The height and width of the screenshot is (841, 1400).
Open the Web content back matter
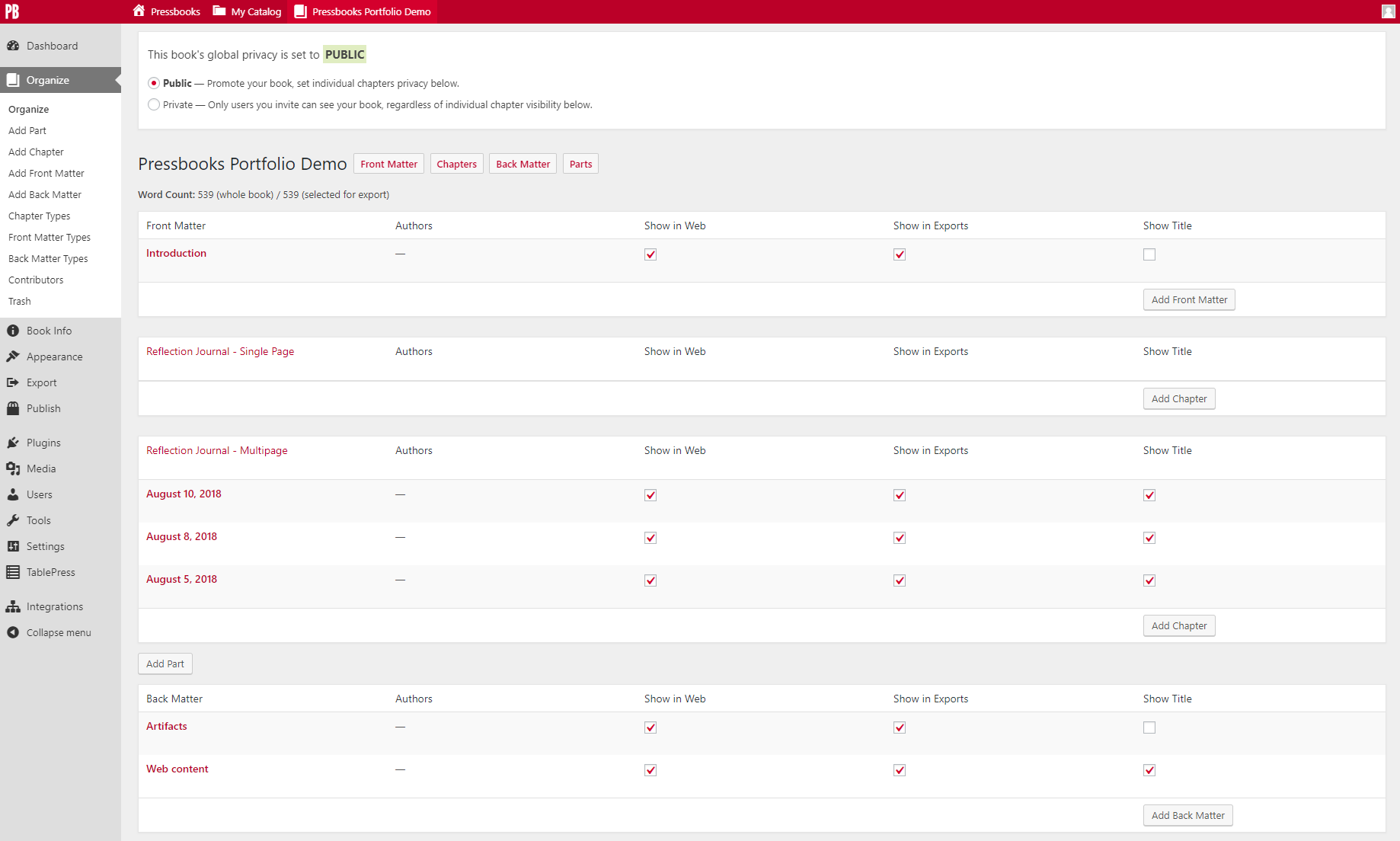pos(177,769)
